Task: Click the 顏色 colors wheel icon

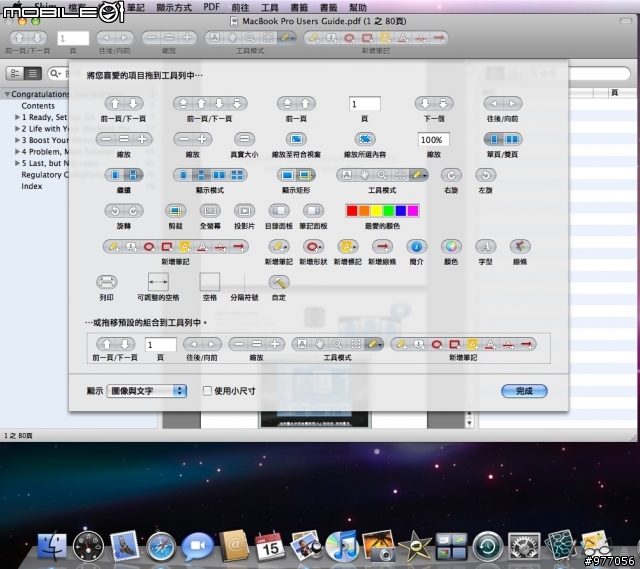Action: (x=451, y=247)
